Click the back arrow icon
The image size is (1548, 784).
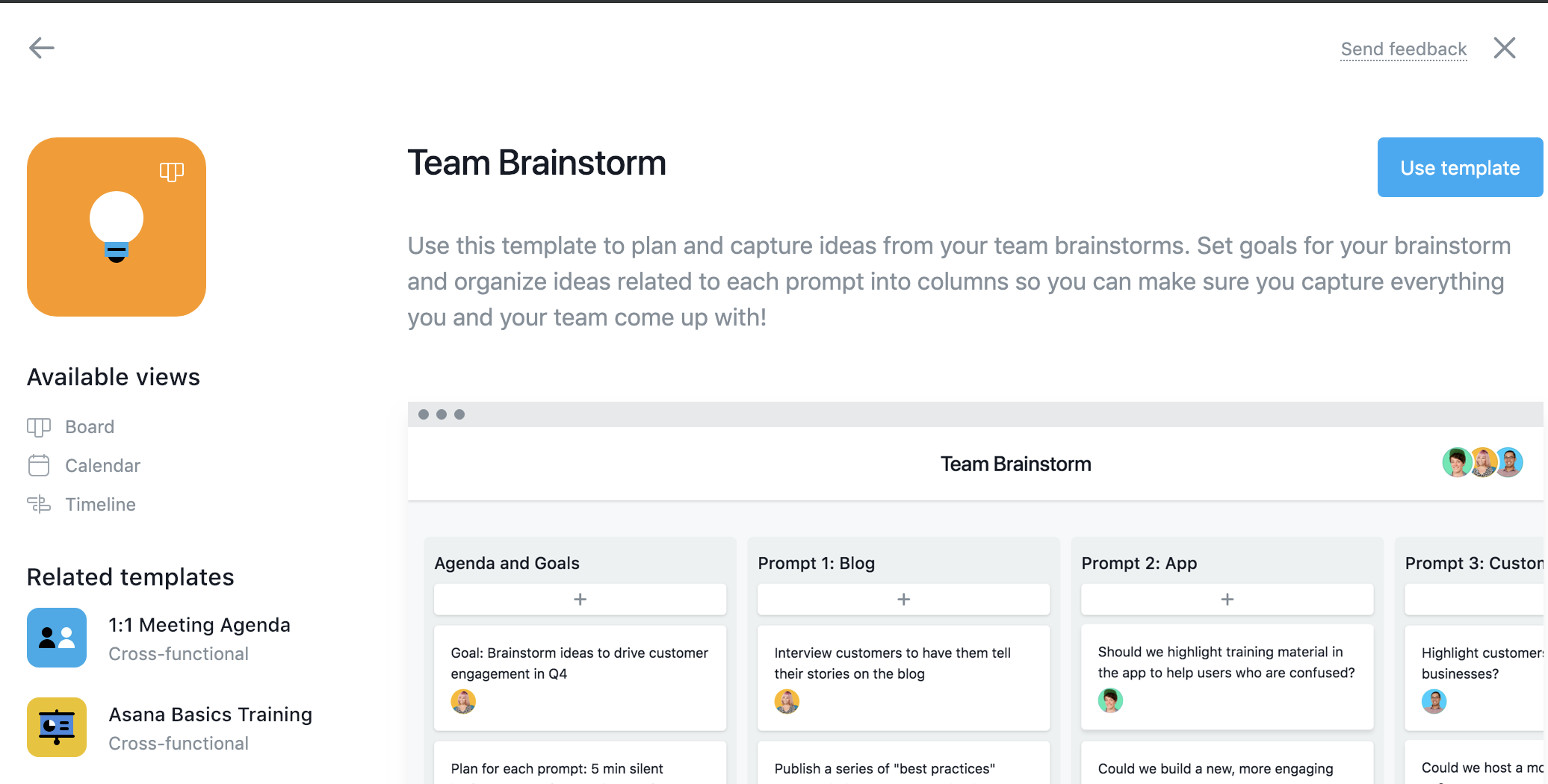point(42,49)
